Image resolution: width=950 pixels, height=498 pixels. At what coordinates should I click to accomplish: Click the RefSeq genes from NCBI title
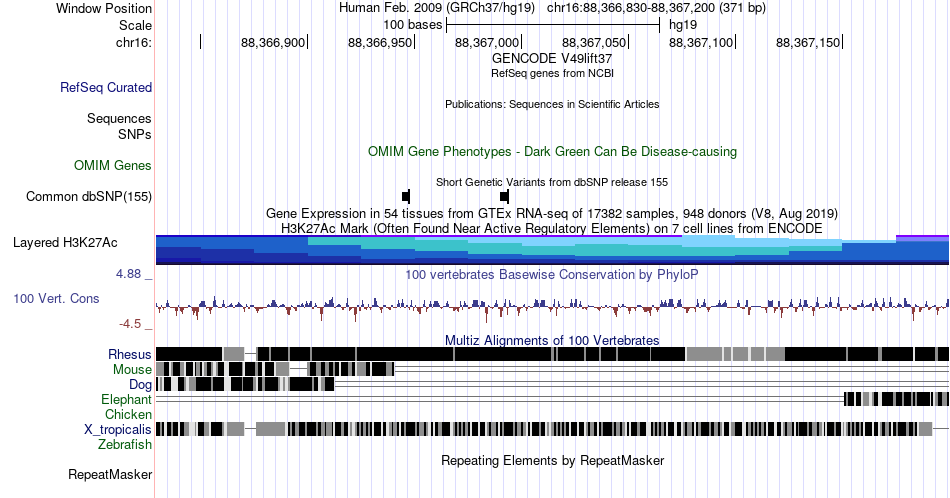click(552, 73)
